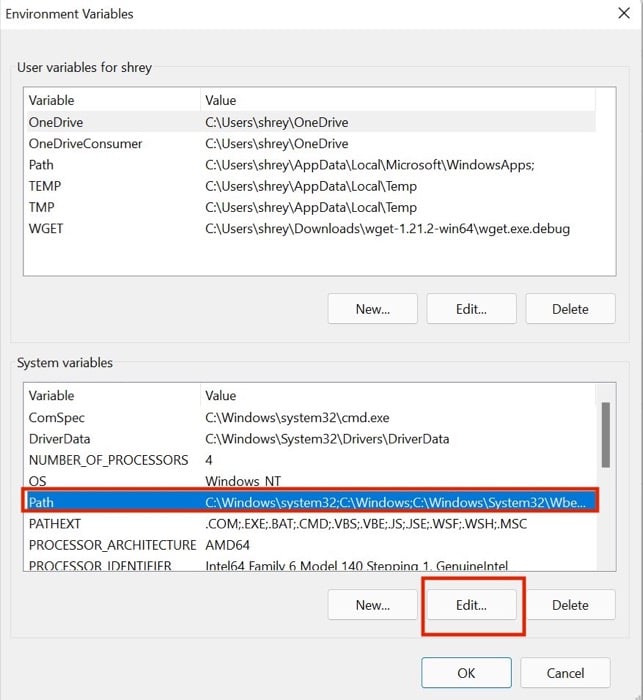The height and width of the screenshot is (700, 643).
Task: Click the system variables scrollbar thumb
Action: (605, 435)
